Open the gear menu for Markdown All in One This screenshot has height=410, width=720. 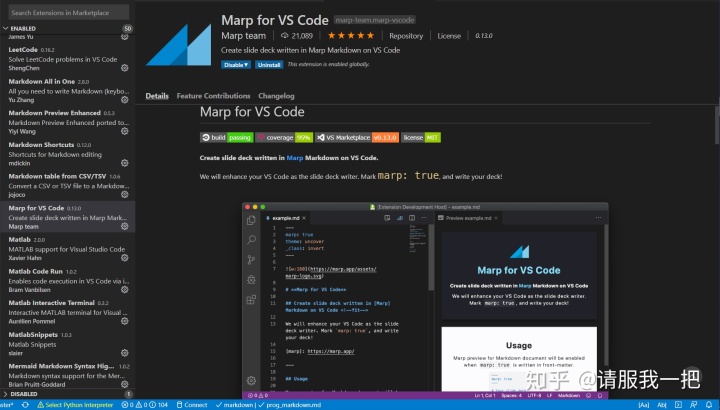coord(124,100)
